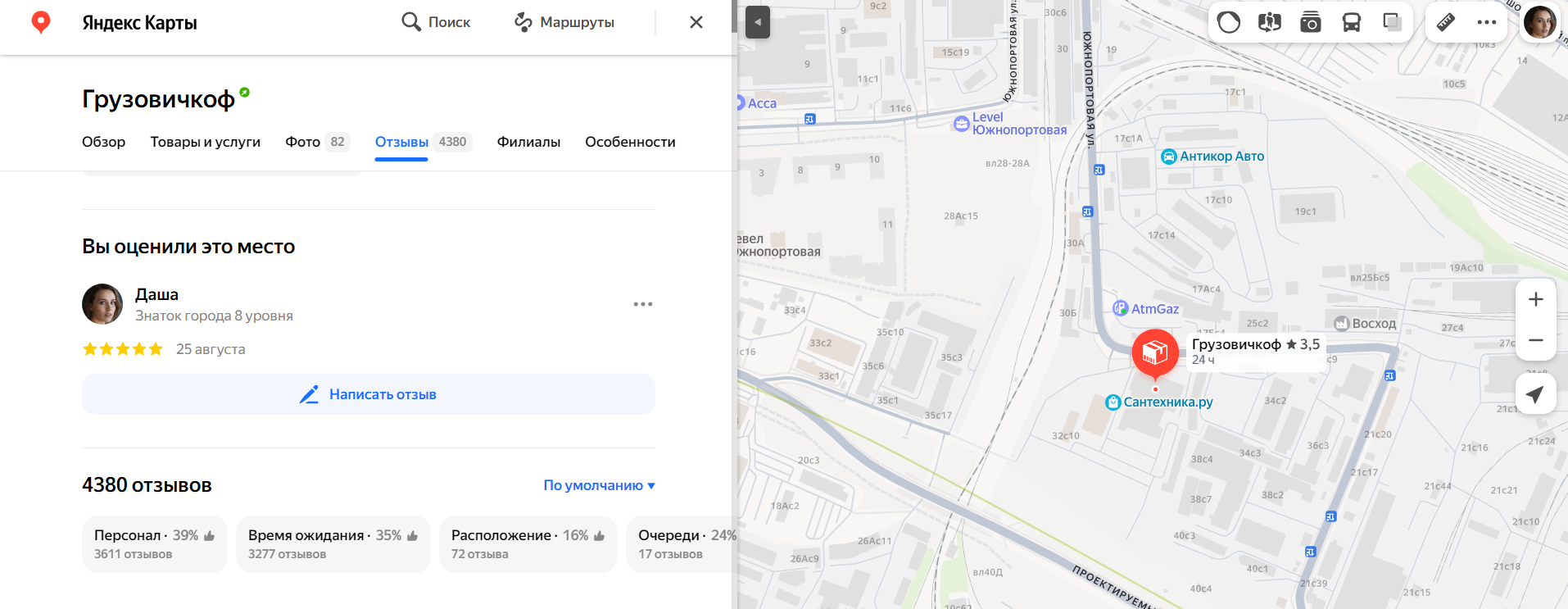This screenshot has width=1568, height=609.
Task: Click the Яндекс Карты red pin logo
Action: coord(40,22)
